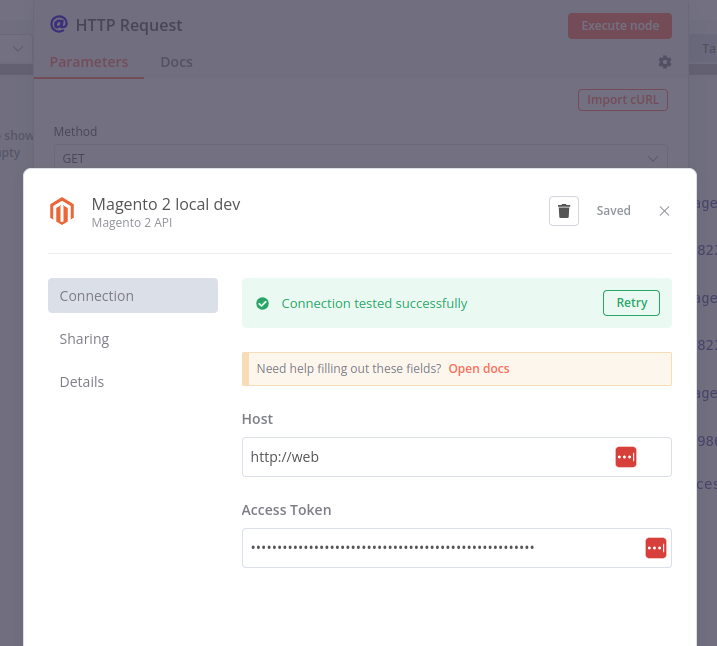This screenshot has width=717, height=646.
Task: Open the Method GET dropdown
Action: click(361, 158)
